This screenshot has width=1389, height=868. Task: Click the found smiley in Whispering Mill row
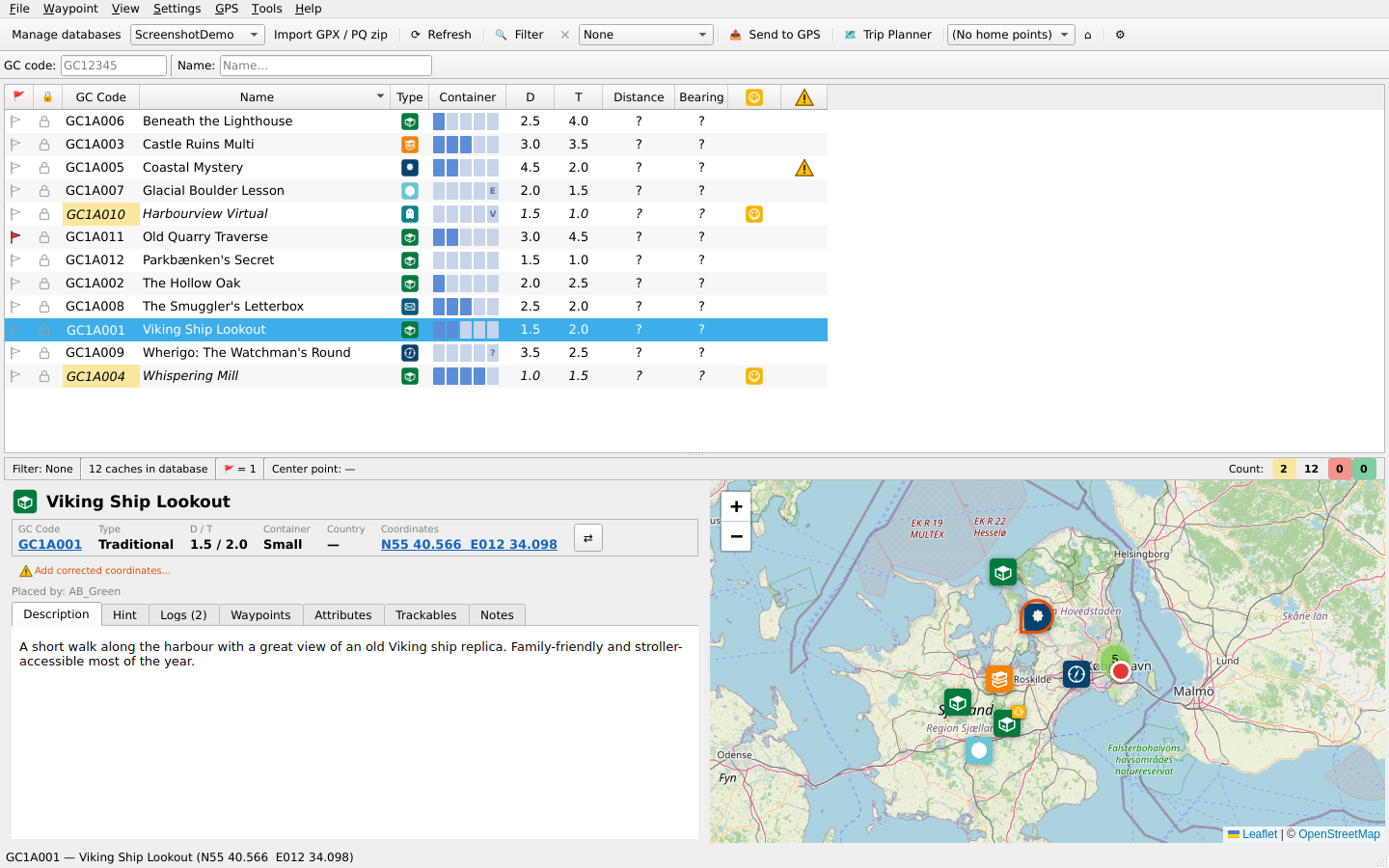754,376
